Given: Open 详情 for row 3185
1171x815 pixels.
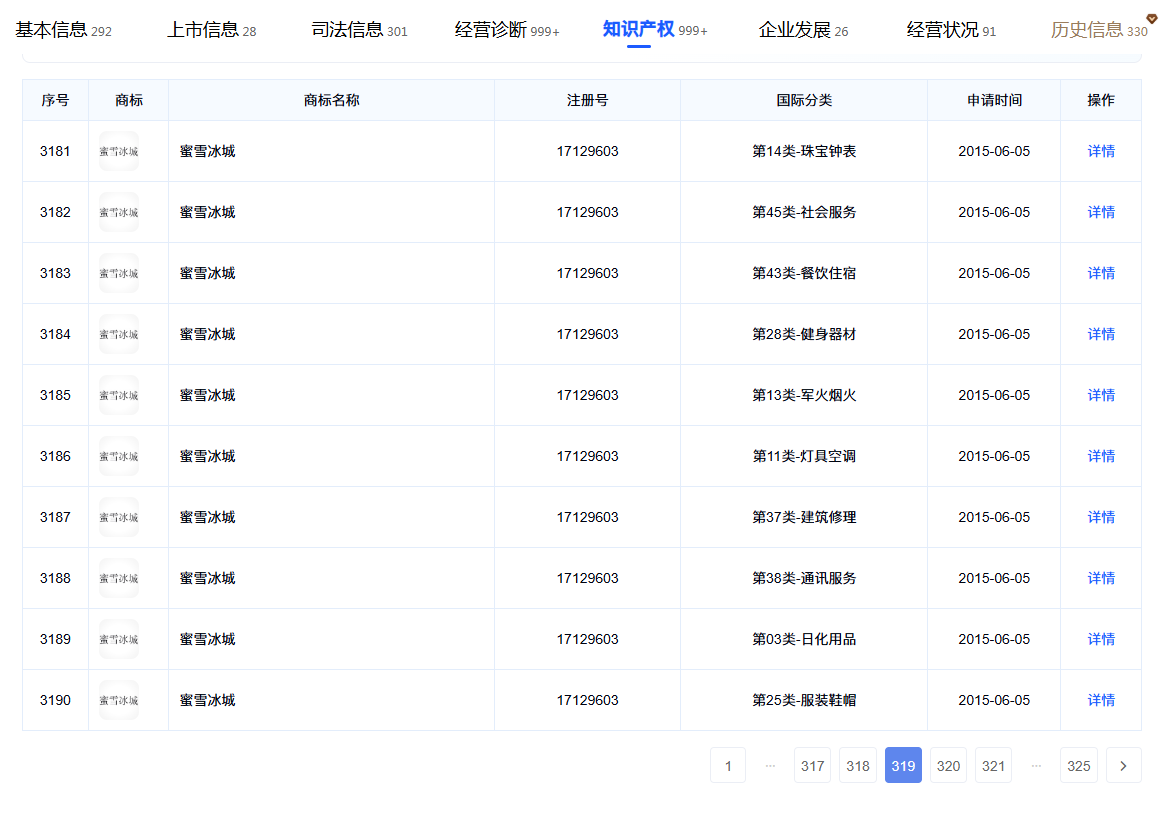Looking at the screenshot, I should click(1101, 395).
